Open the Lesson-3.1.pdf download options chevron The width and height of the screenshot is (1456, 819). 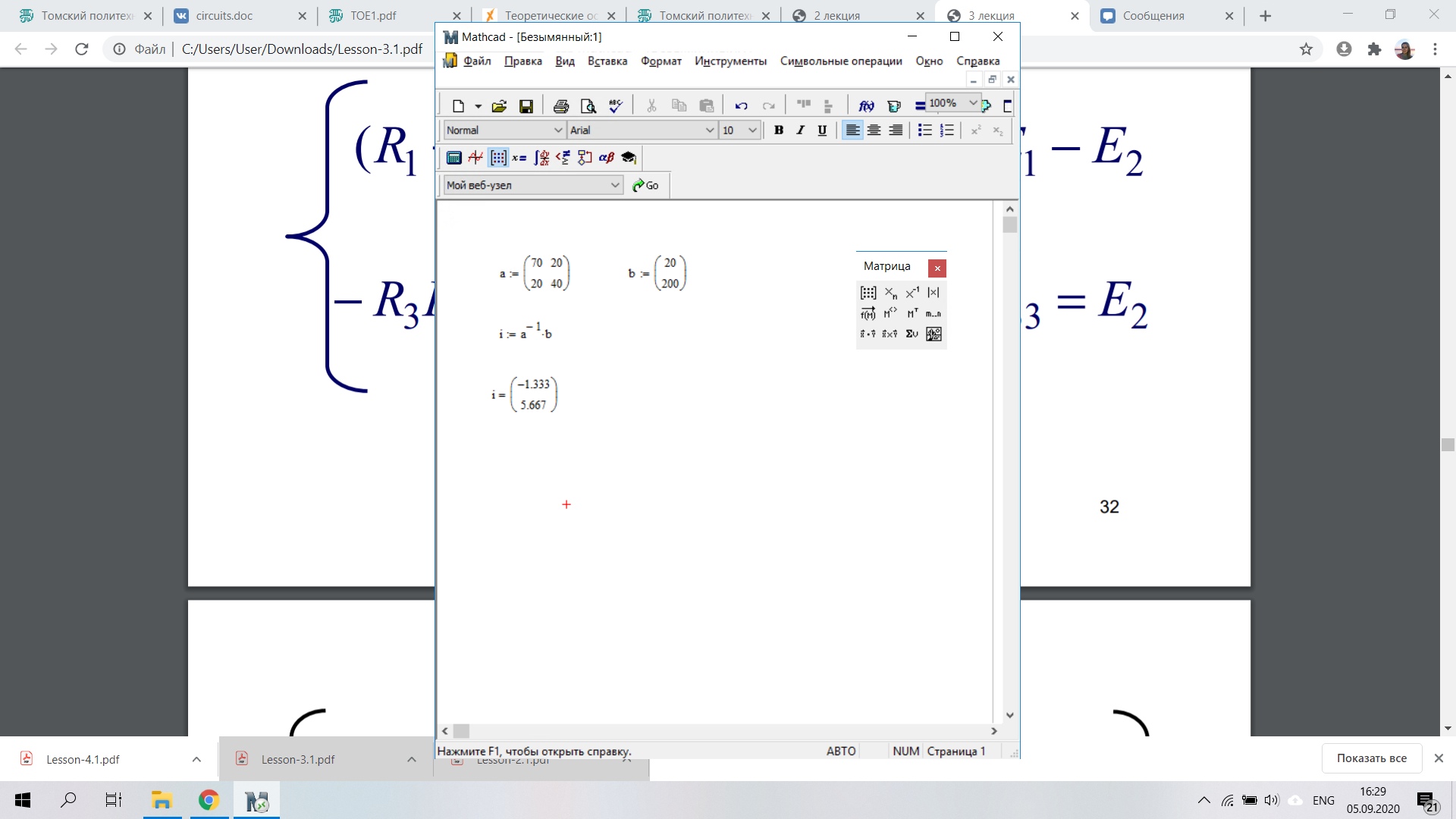[411, 759]
